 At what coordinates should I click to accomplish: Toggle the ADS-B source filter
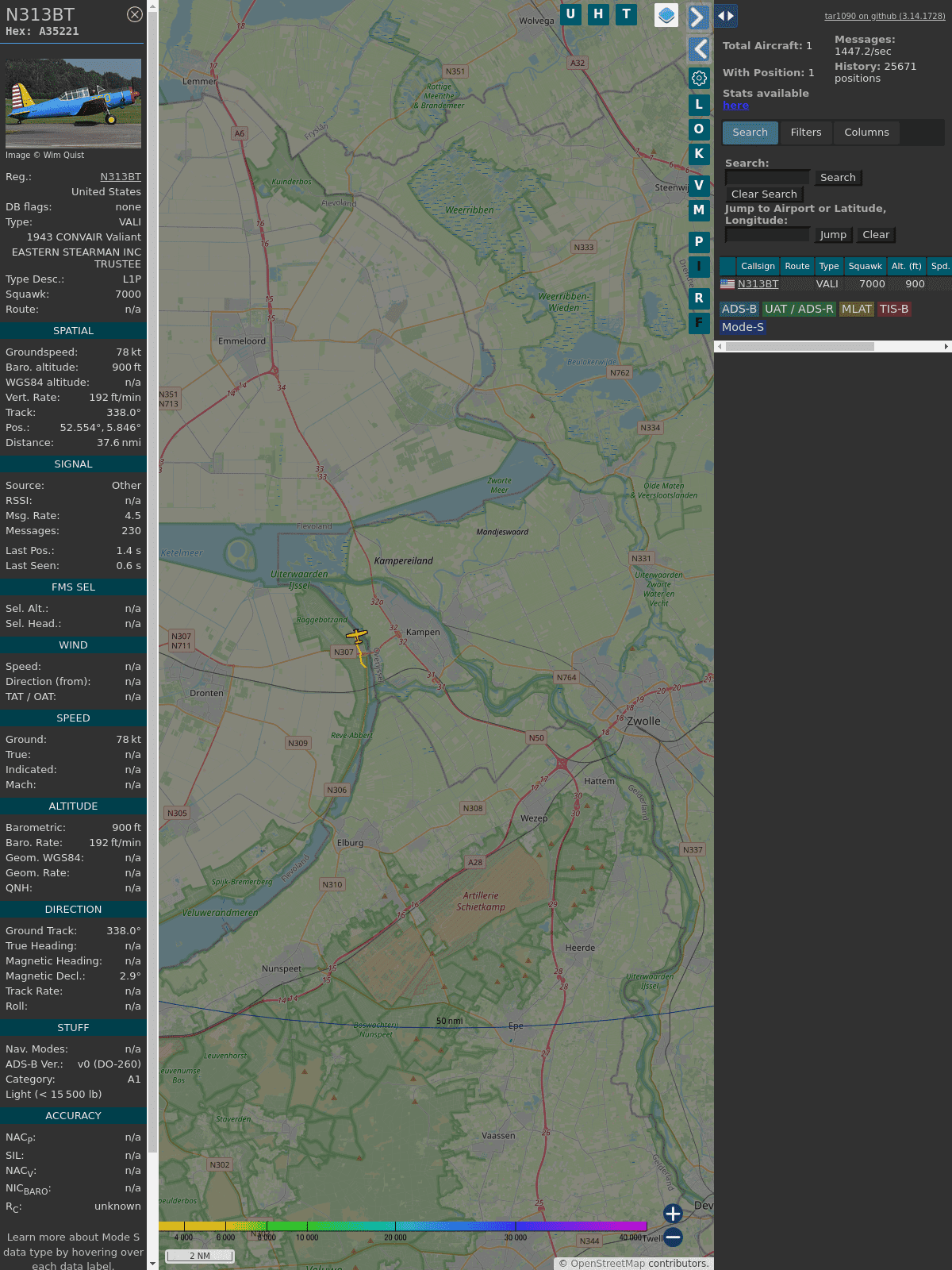coord(739,309)
